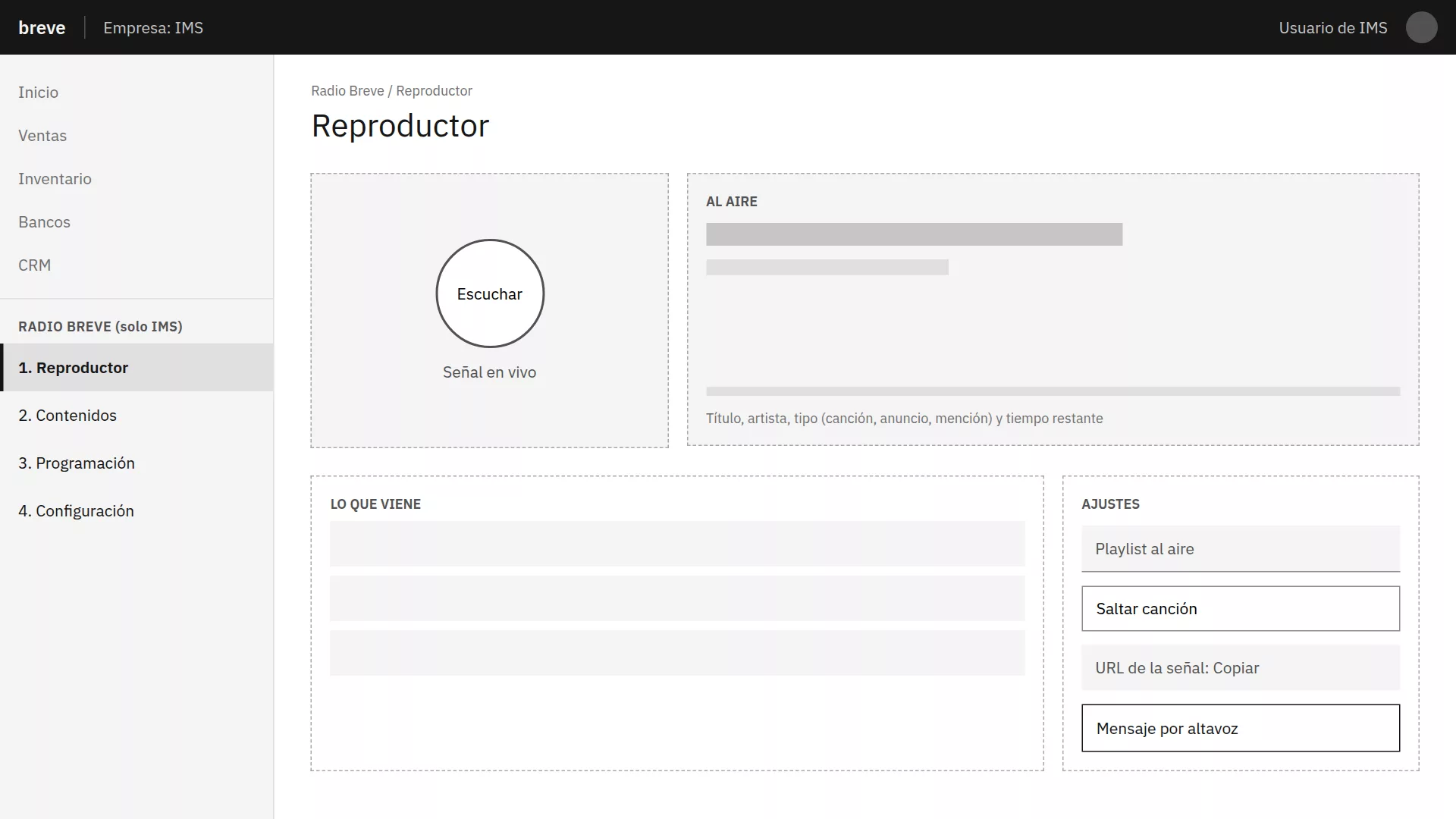Click the Radio Breve / Reproductor breadcrumb

point(391,91)
